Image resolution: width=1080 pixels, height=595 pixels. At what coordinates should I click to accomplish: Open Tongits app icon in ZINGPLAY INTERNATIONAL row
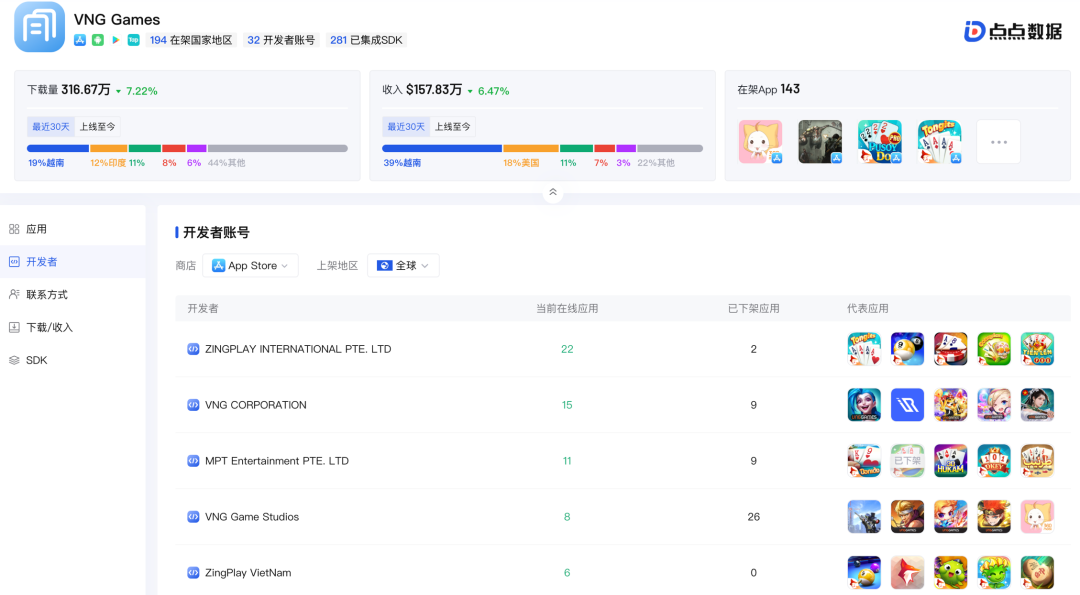(x=864, y=349)
